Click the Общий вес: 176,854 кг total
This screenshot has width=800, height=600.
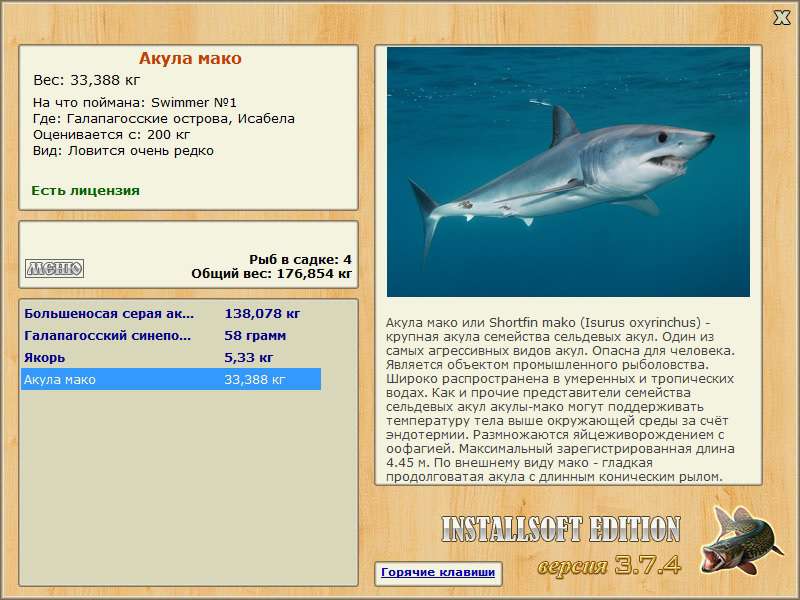tap(271, 274)
